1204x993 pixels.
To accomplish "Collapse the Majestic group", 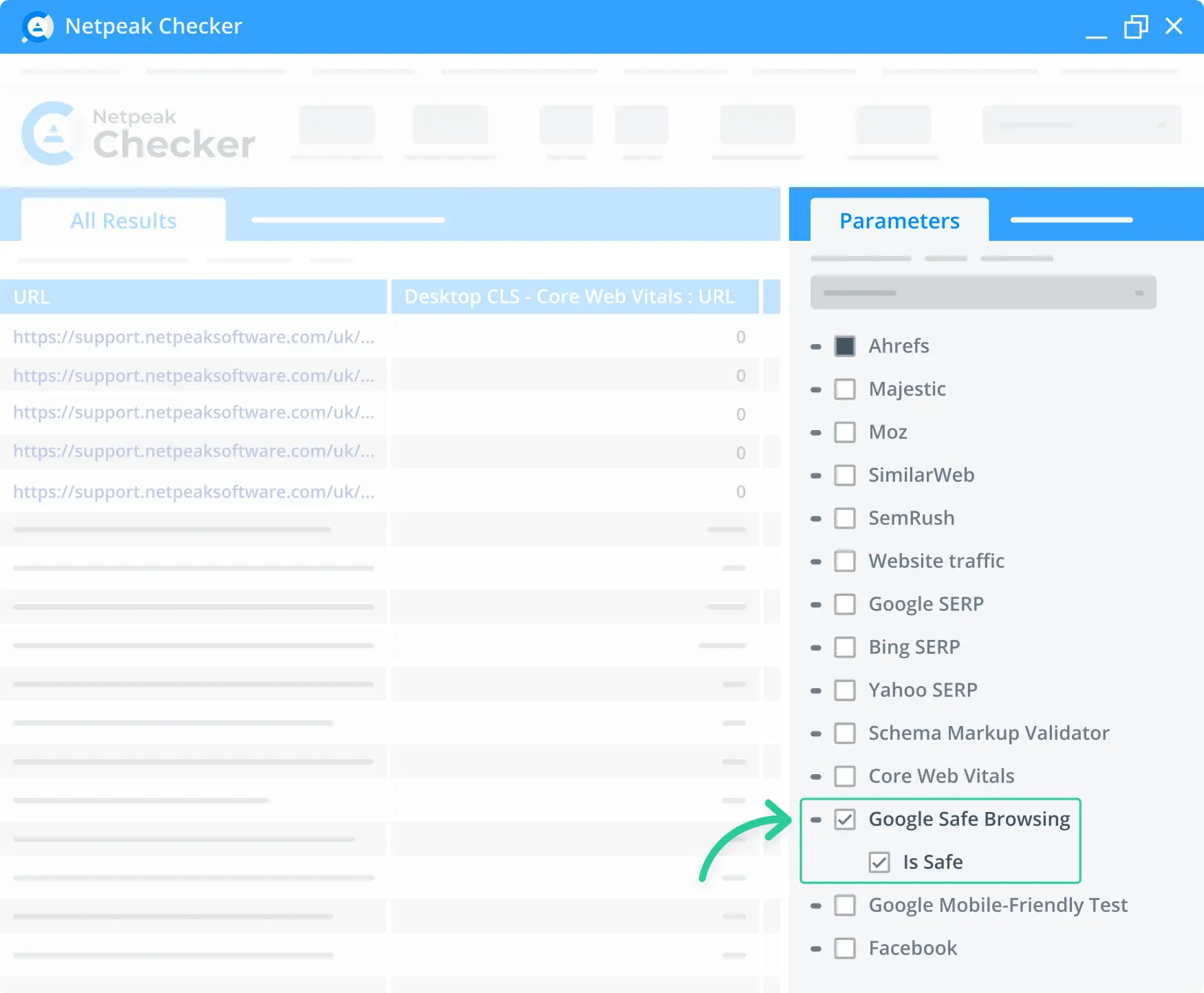I will (816, 389).
